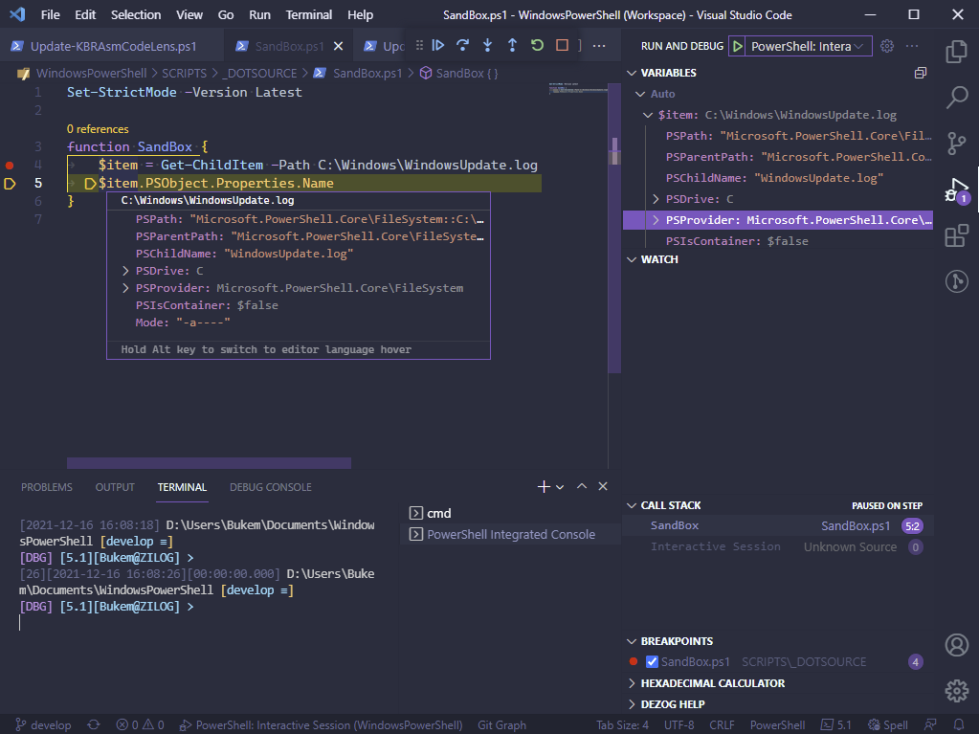This screenshot has width=979, height=734.
Task: Collapse the $item variable node
Action: 648,115
